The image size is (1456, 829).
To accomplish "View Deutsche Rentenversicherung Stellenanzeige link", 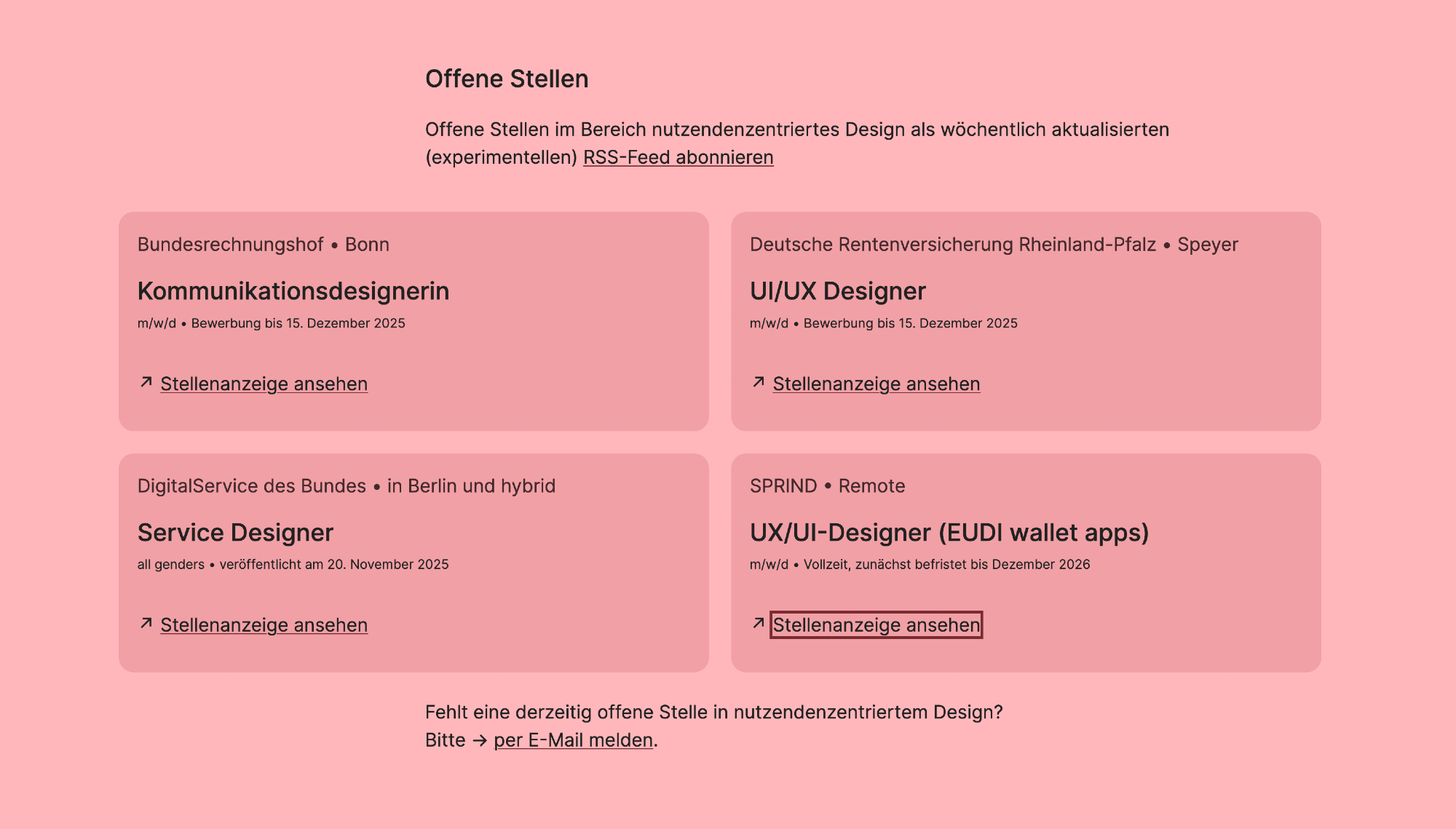I will coord(876,384).
